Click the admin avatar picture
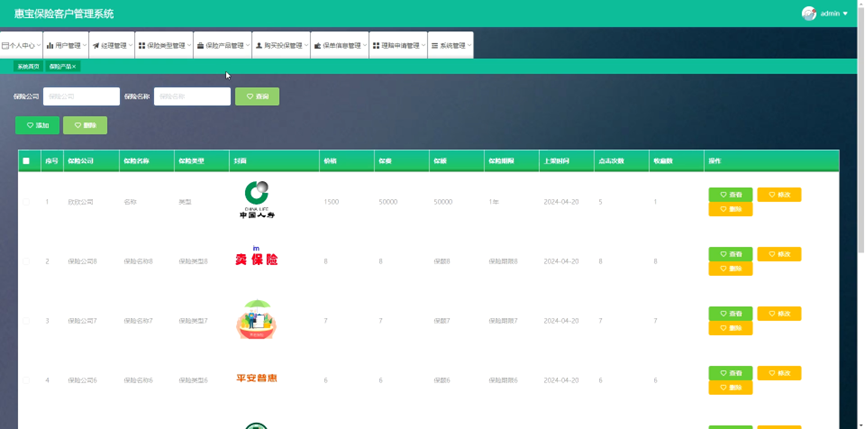The width and height of the screenshot is (865, 429). tap(809, 14)
